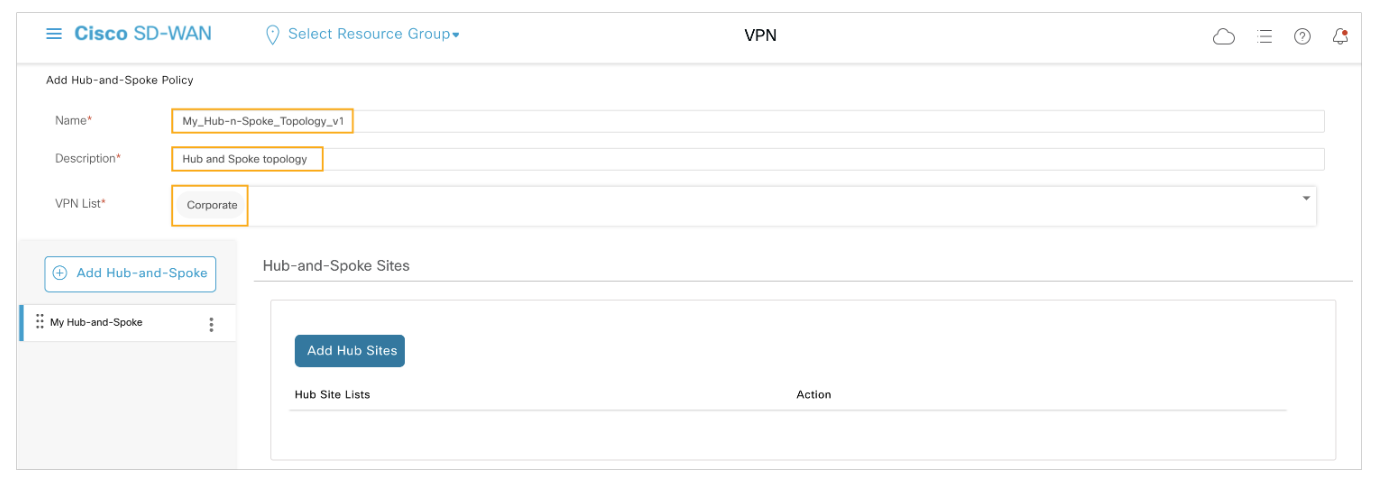Click the Add Hub Sites button
The width and height of the screenshot is (1378, 486).
point(350,351)
